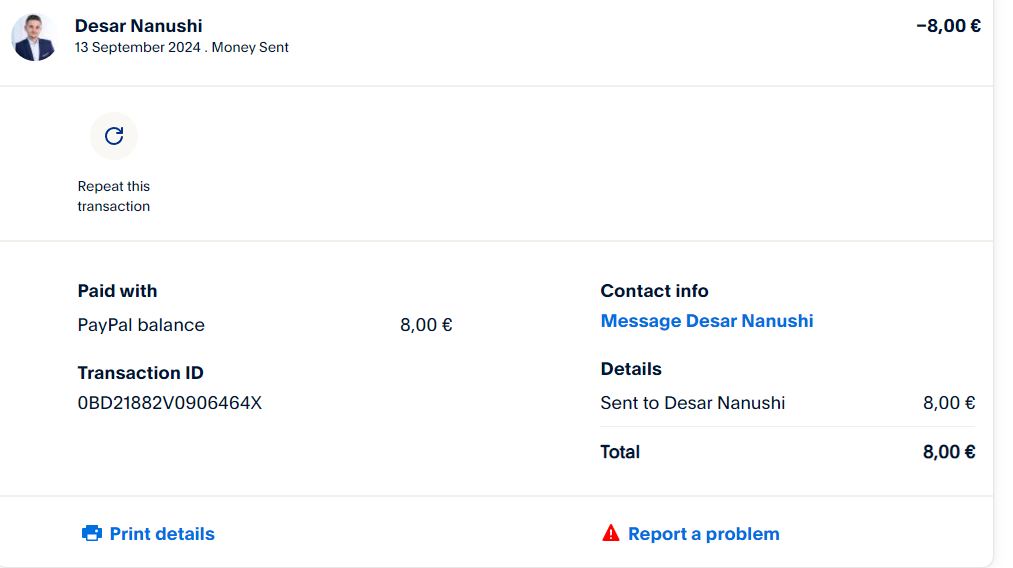Viewport: 1013px width, 568px height.
Task: Click the red warning triangle icon
Action: tap(611, 533)
